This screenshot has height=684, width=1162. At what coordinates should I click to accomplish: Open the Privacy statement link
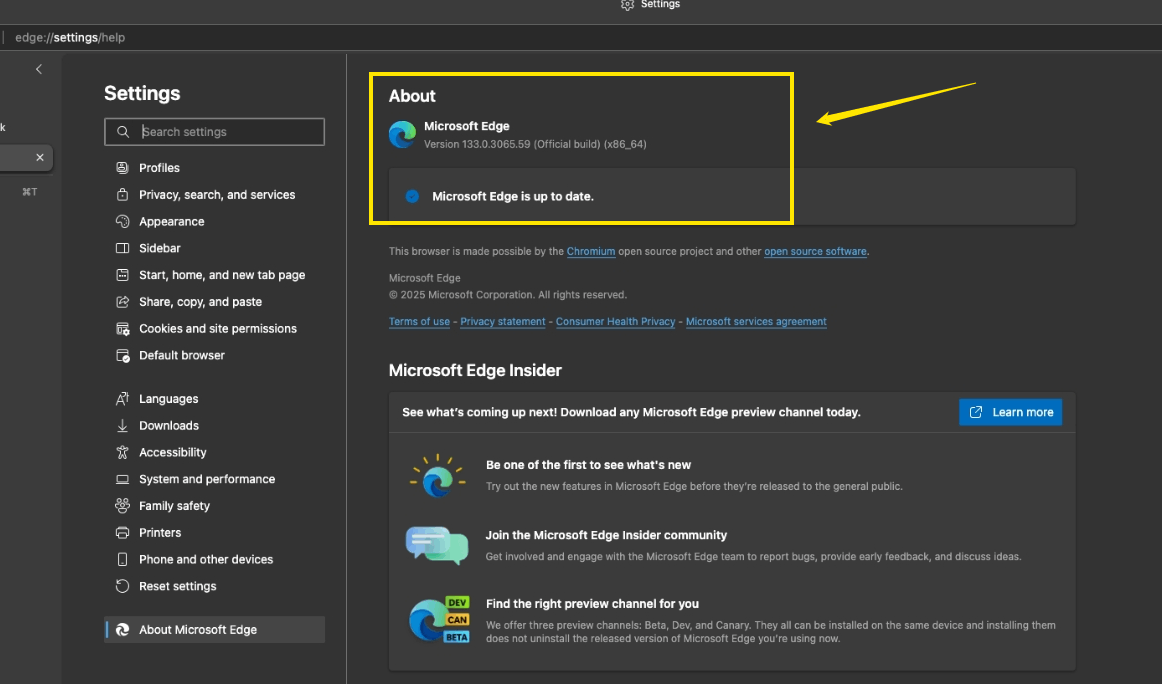point(502,322)
